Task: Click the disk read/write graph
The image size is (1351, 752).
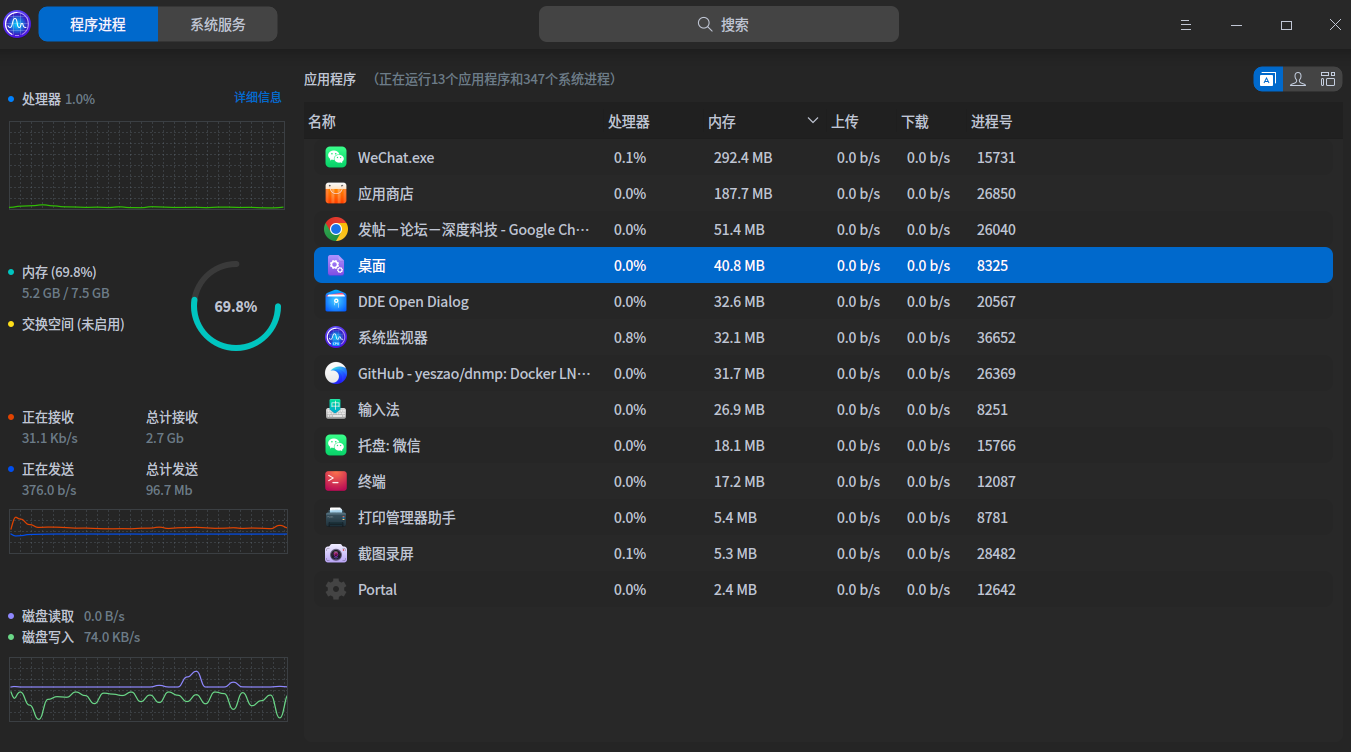Action: (148, 689)
